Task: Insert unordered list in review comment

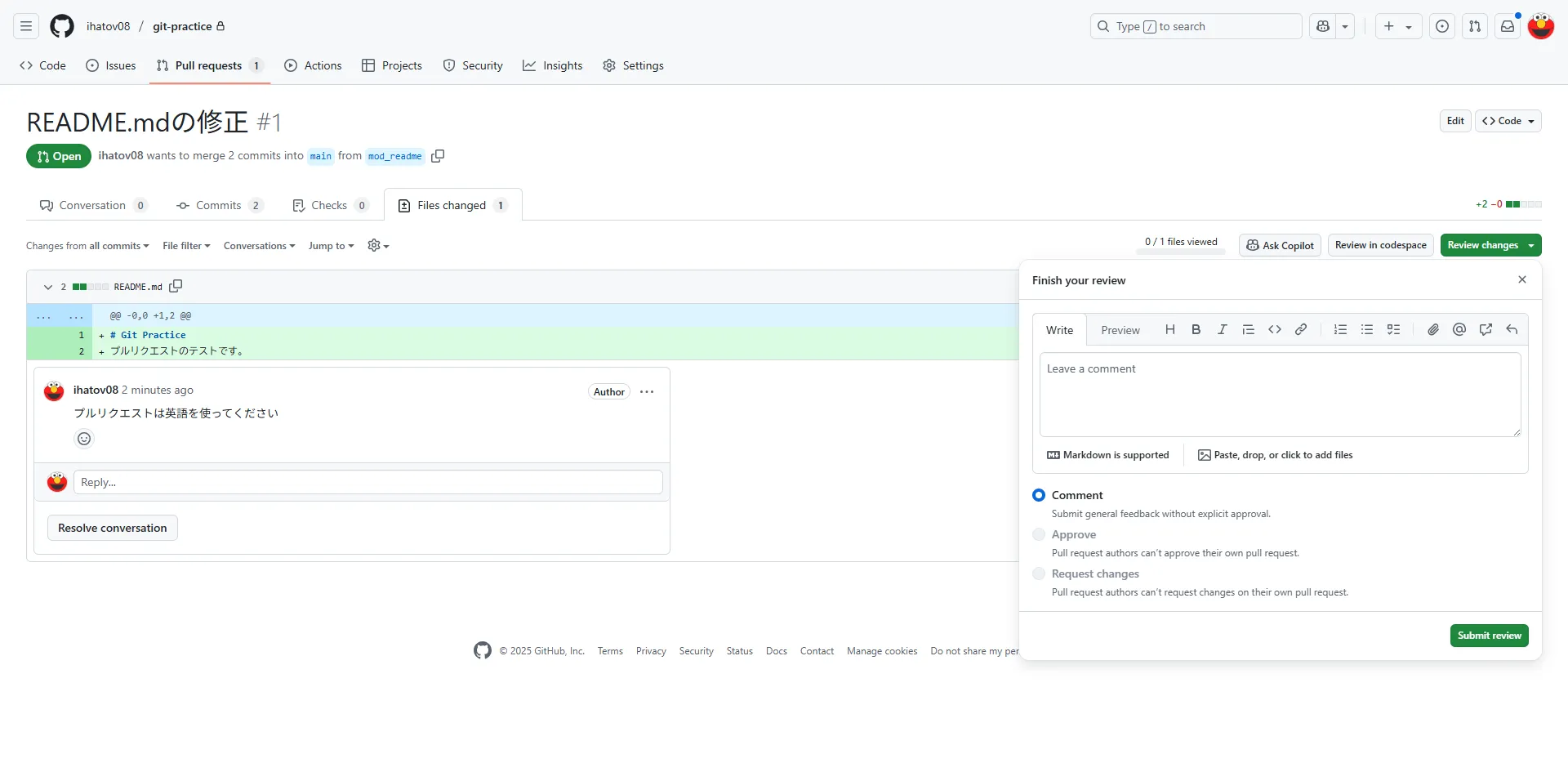Action: 1367,329
